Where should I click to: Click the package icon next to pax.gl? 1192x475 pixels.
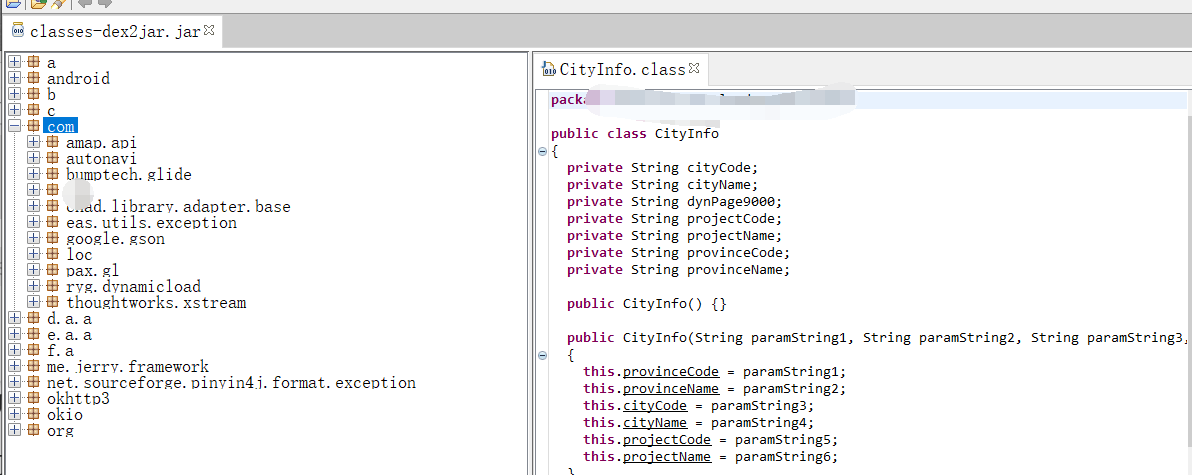click(52, 270)
